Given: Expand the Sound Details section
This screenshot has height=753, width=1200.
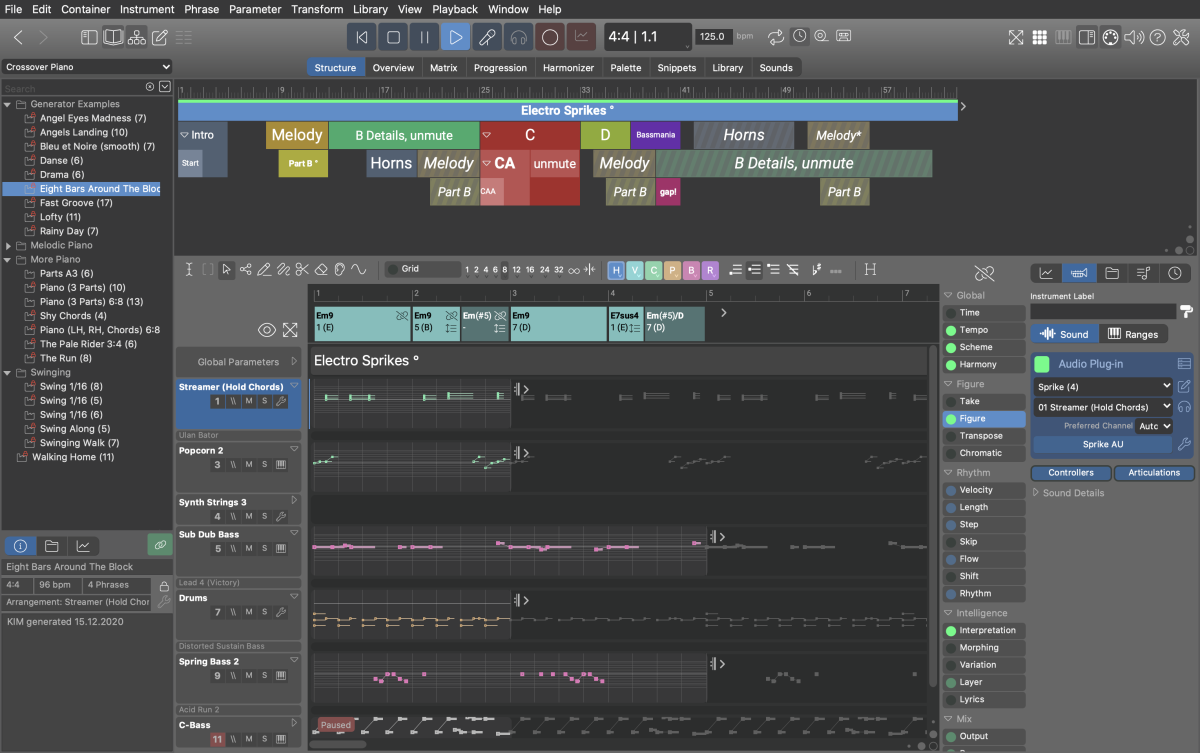Looking at the screenshot, I should (x=1037, y=493).
